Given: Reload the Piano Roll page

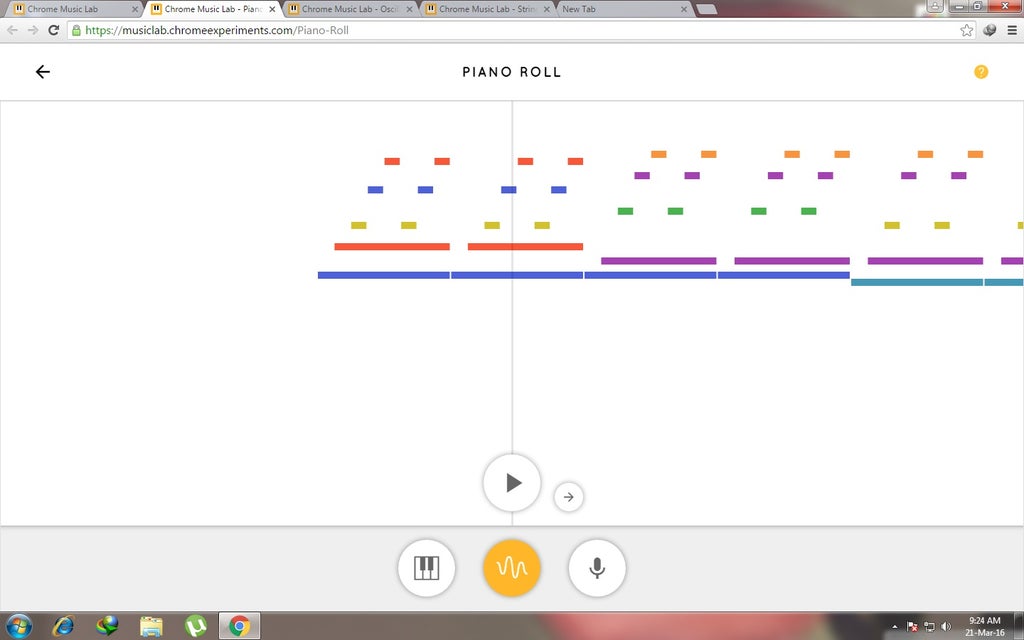Looking at the screenshot, I should click(53, 30).
